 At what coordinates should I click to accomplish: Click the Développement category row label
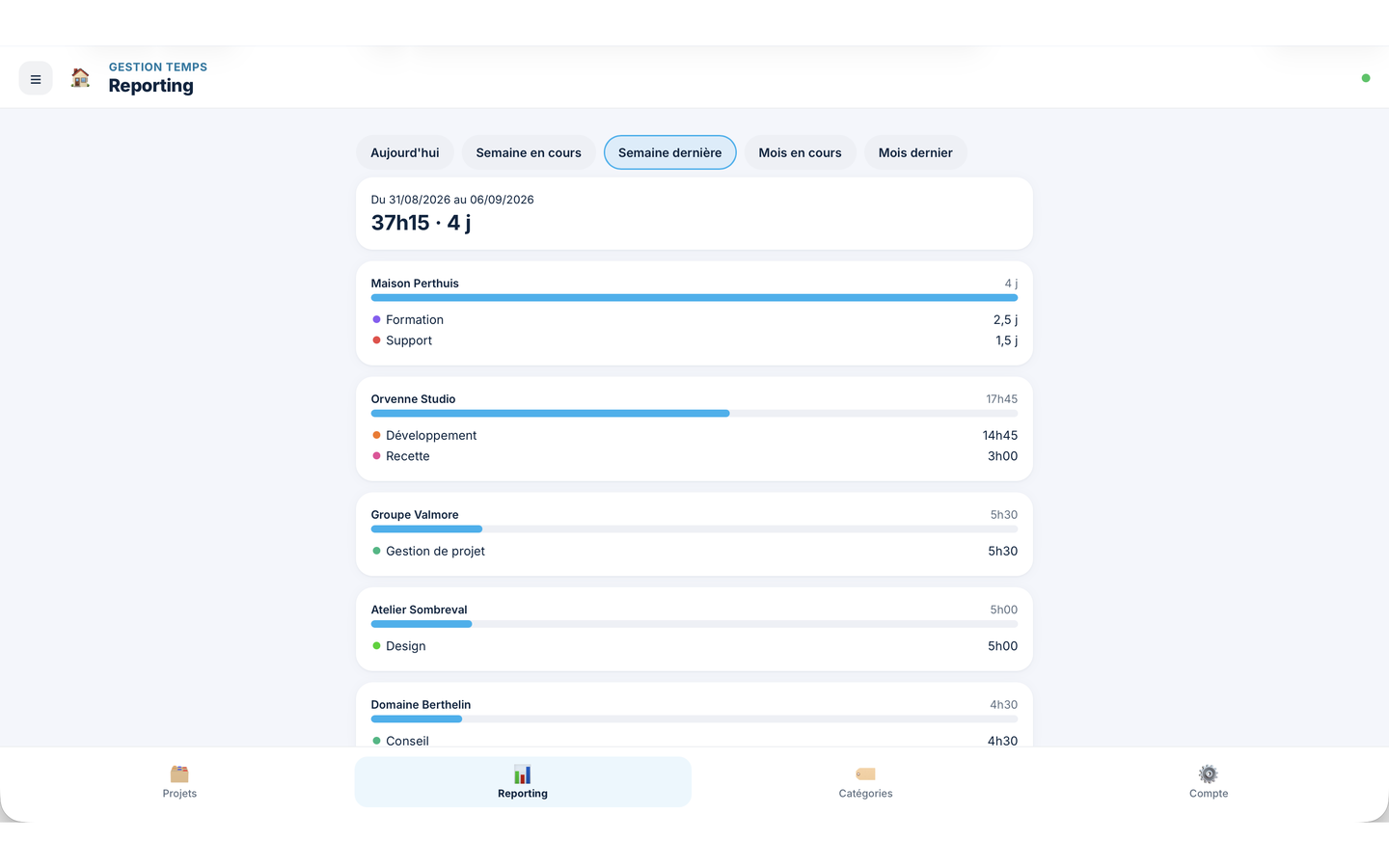tap(431, 436)
